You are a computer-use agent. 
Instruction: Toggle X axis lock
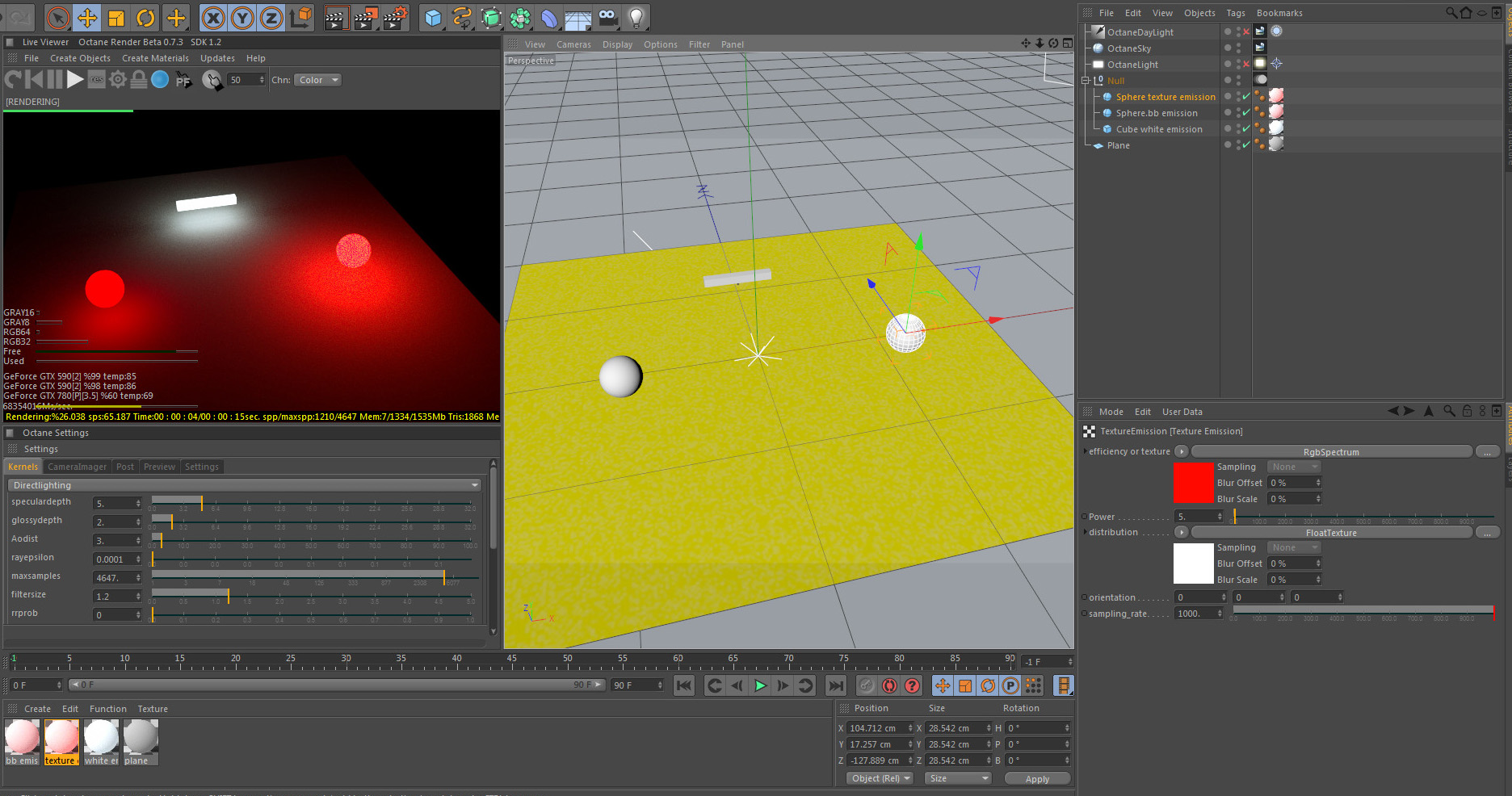pyautogui.click(x=212, y=17)
